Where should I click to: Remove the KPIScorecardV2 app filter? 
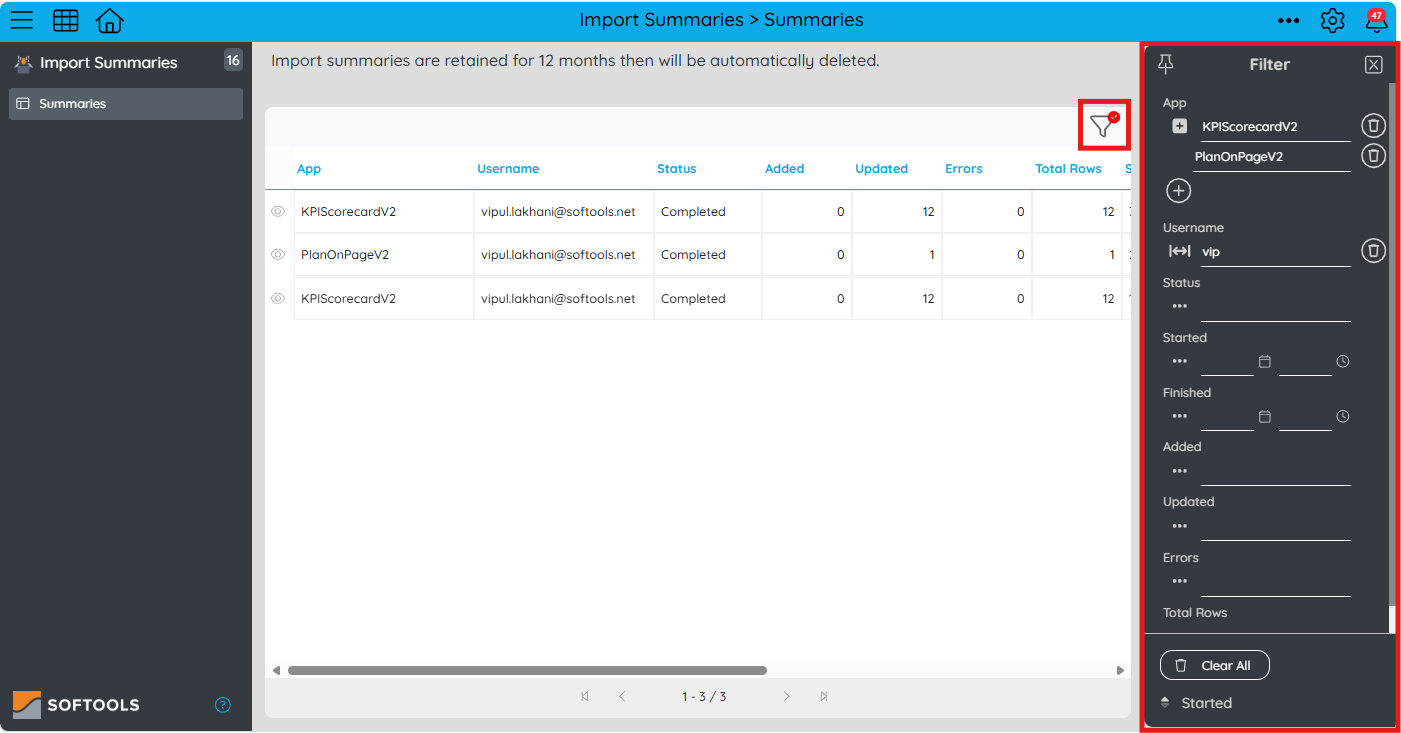click(1373, 125)
